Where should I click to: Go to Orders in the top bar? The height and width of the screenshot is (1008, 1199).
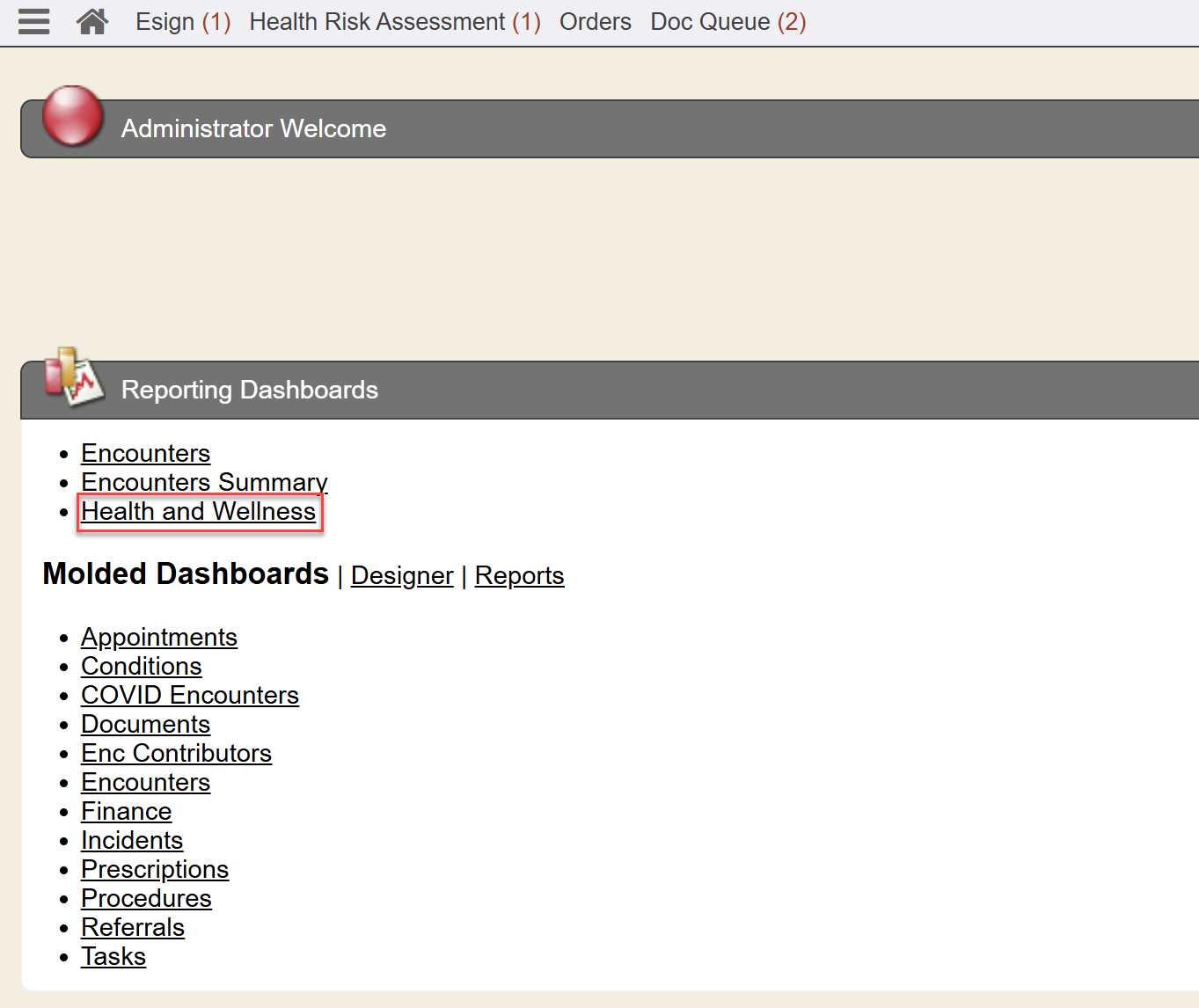tap(595, 22)
